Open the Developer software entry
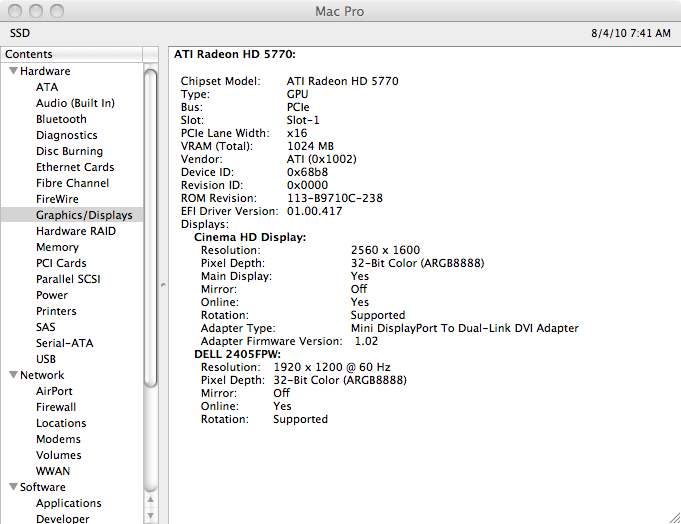681x524 pixels. pos(63,519)
